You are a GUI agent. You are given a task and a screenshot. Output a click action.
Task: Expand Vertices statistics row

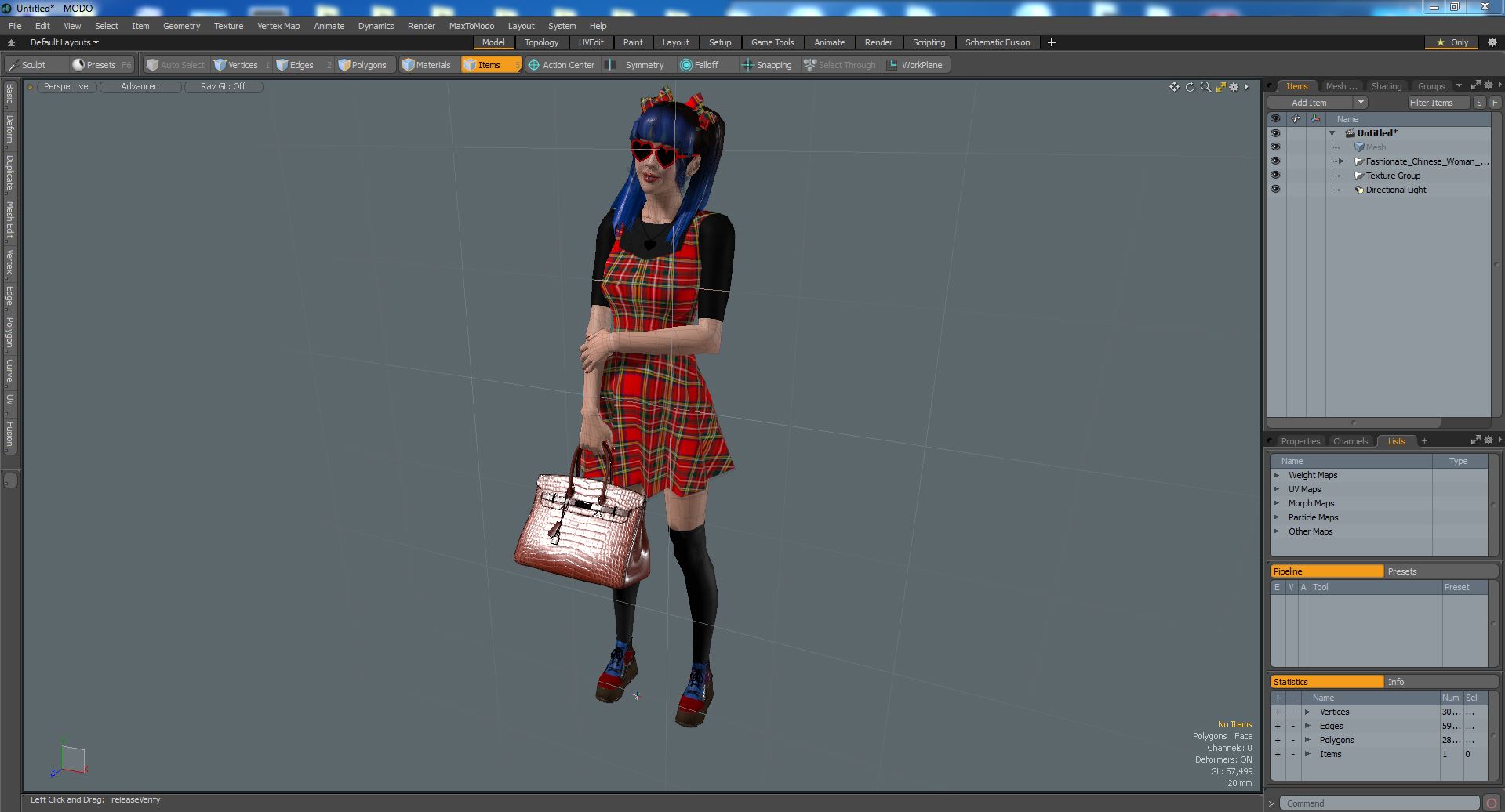pos(1307,712)
